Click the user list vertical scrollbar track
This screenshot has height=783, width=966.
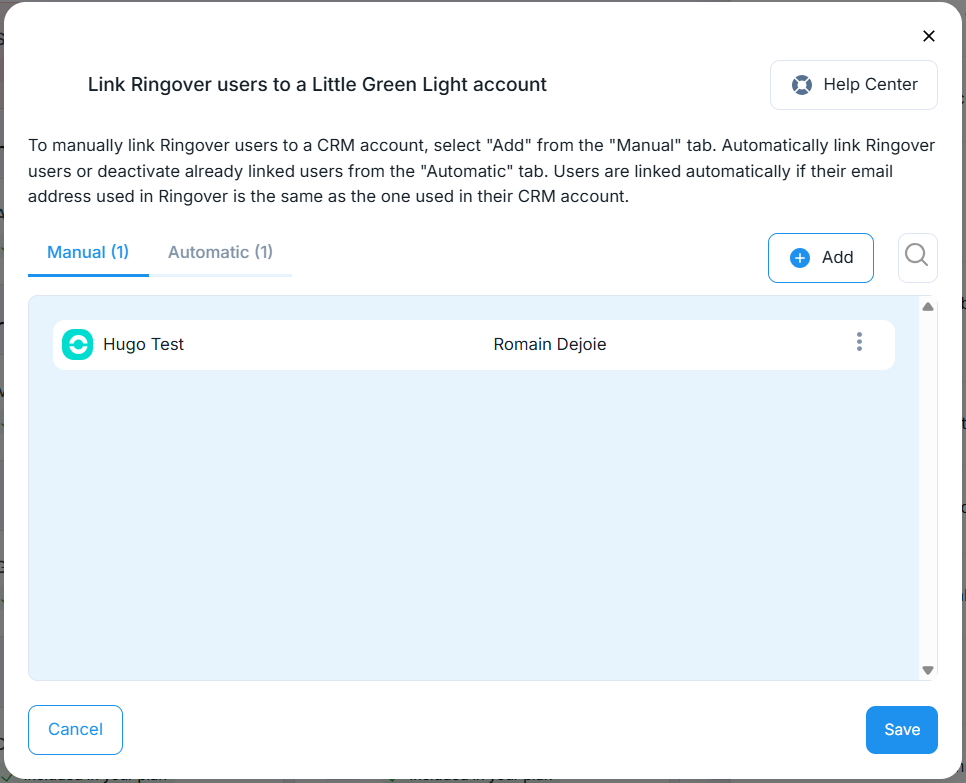928,490
